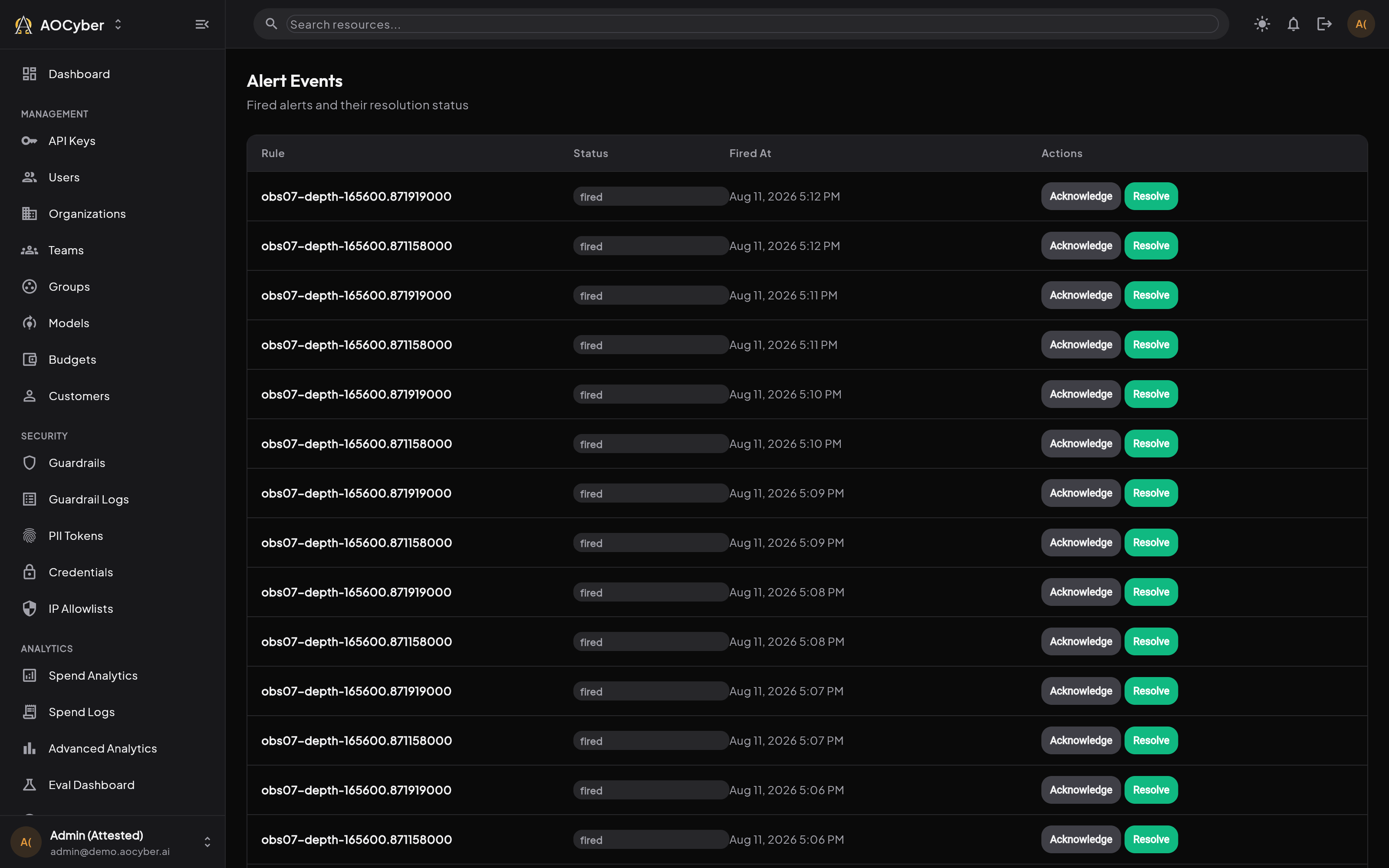The image size is (1389, 868).
Task: Resolve the 5:08 PM 871919000 alert
Action: coord(1151,592)
